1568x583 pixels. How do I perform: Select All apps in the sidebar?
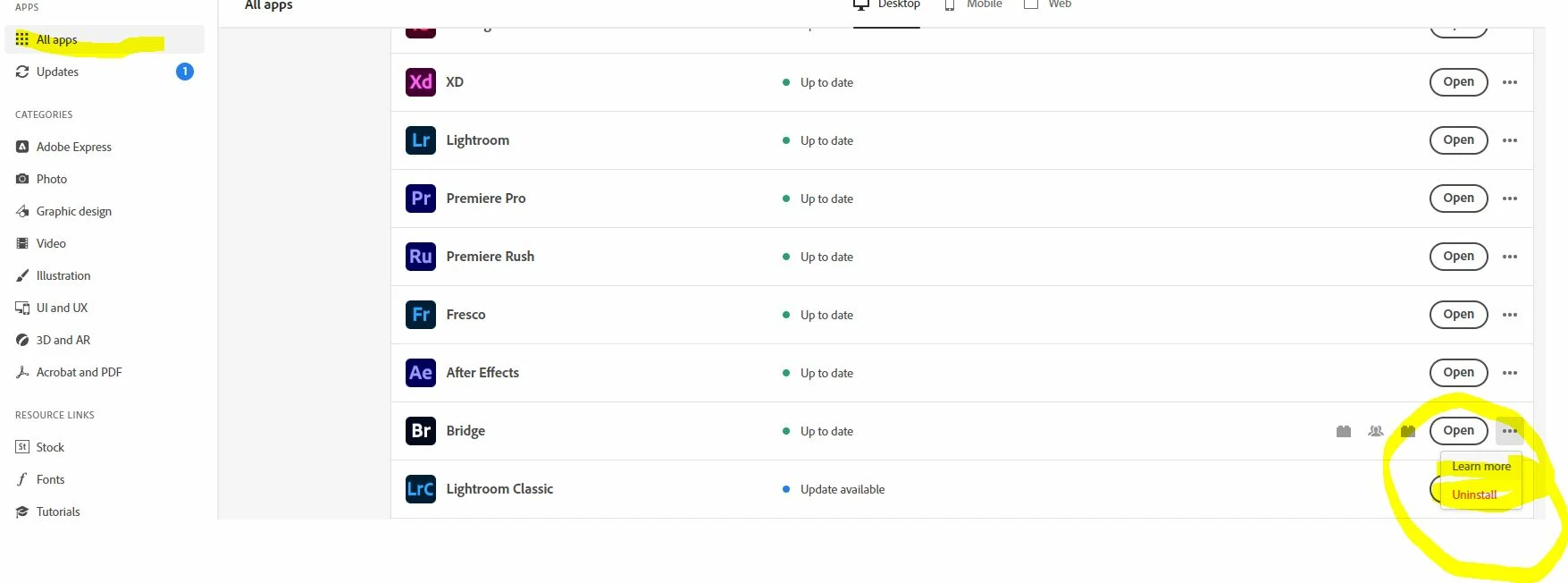click(x=105, y=39)
